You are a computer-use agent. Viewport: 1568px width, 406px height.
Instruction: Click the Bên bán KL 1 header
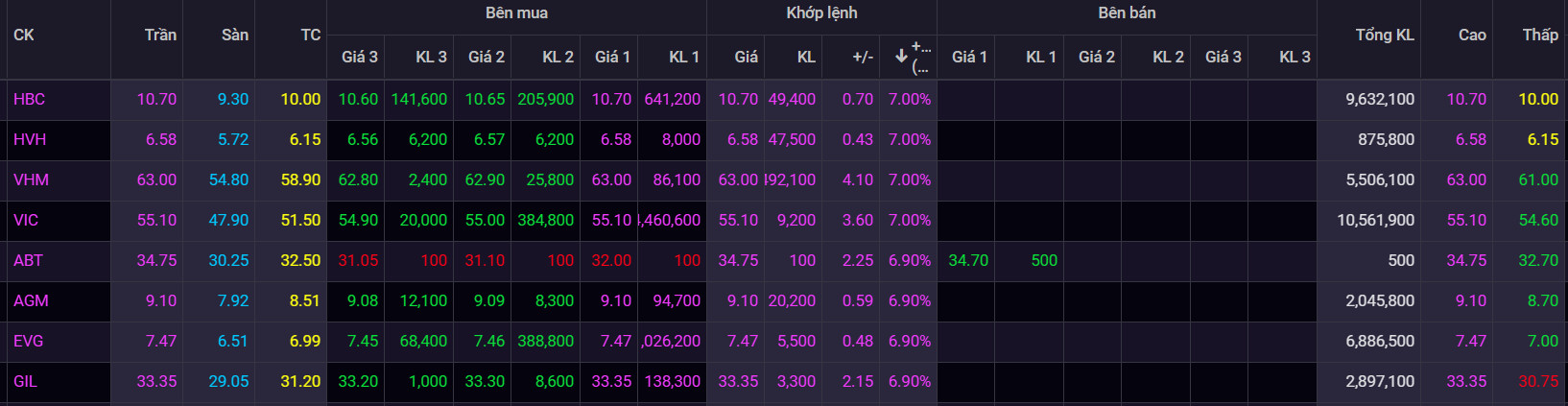pos(1041,57)
